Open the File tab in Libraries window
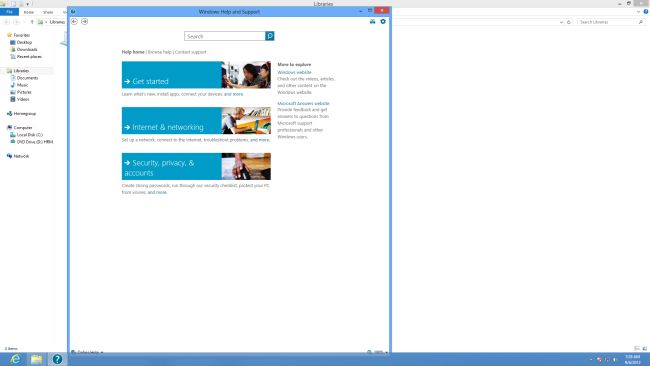The height and width of the screenshot is (366, 650). [x=10, y=12]
